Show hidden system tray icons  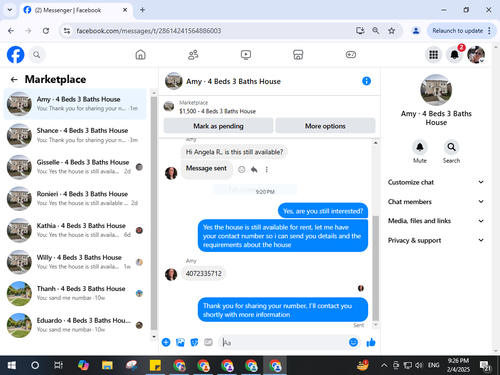pyautogui.click(x=384, y=366)
